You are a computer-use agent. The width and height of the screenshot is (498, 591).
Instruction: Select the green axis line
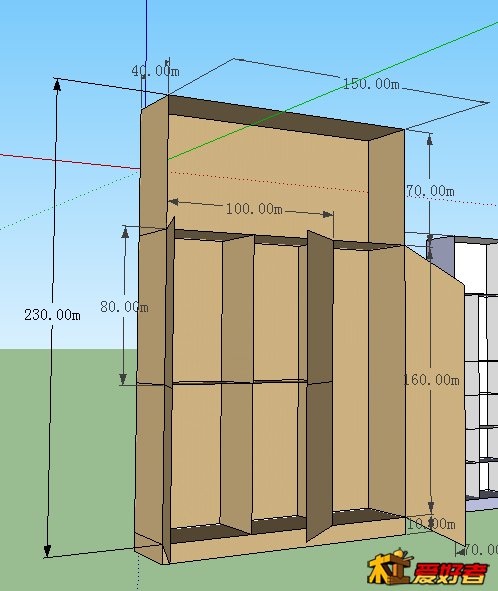(x=332, y=92)
